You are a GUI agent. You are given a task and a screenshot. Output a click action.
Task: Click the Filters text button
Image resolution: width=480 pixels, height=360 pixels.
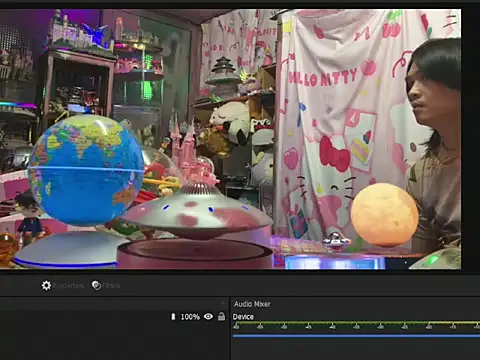point(111,286)
